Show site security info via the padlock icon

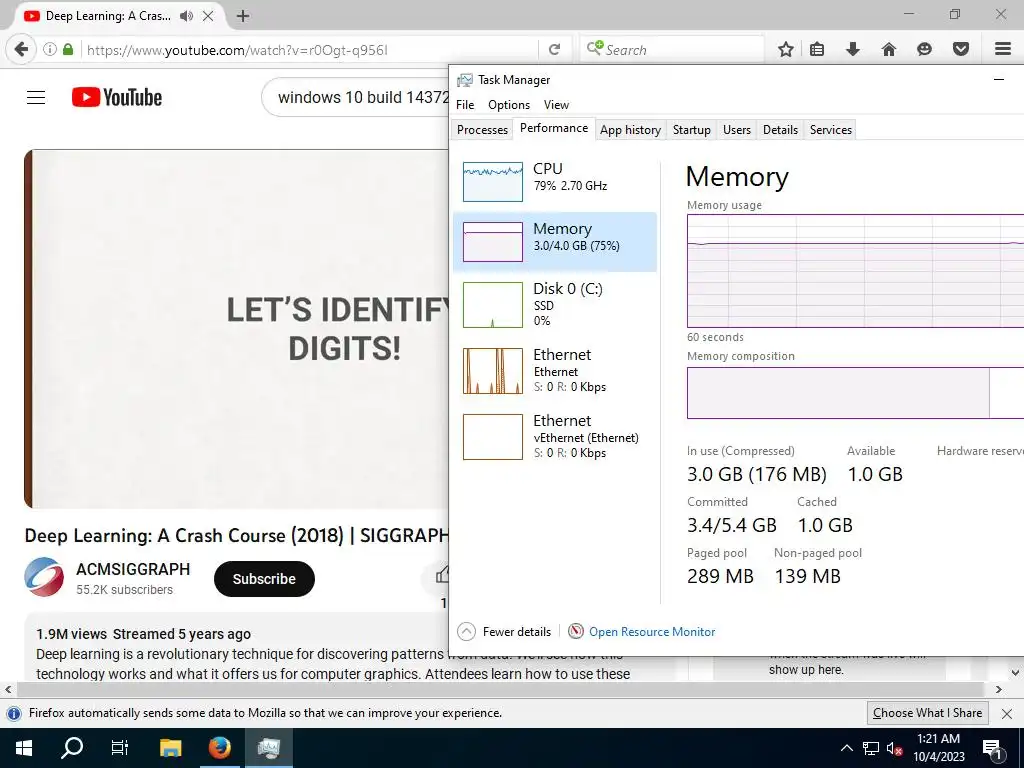point(68,50)
